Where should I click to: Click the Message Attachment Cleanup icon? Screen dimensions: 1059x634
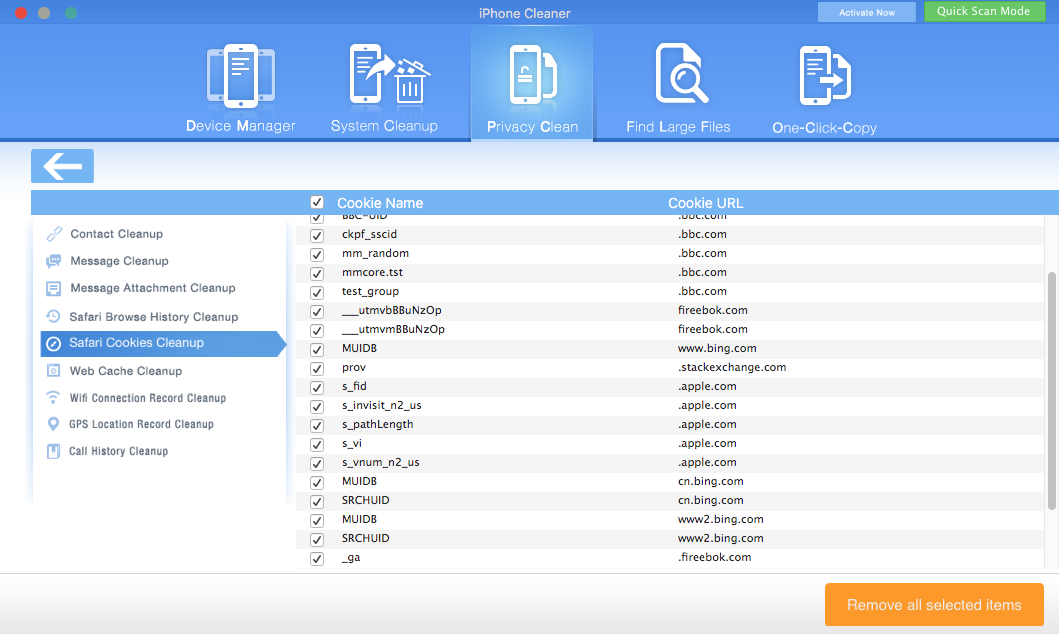(53, 288)
